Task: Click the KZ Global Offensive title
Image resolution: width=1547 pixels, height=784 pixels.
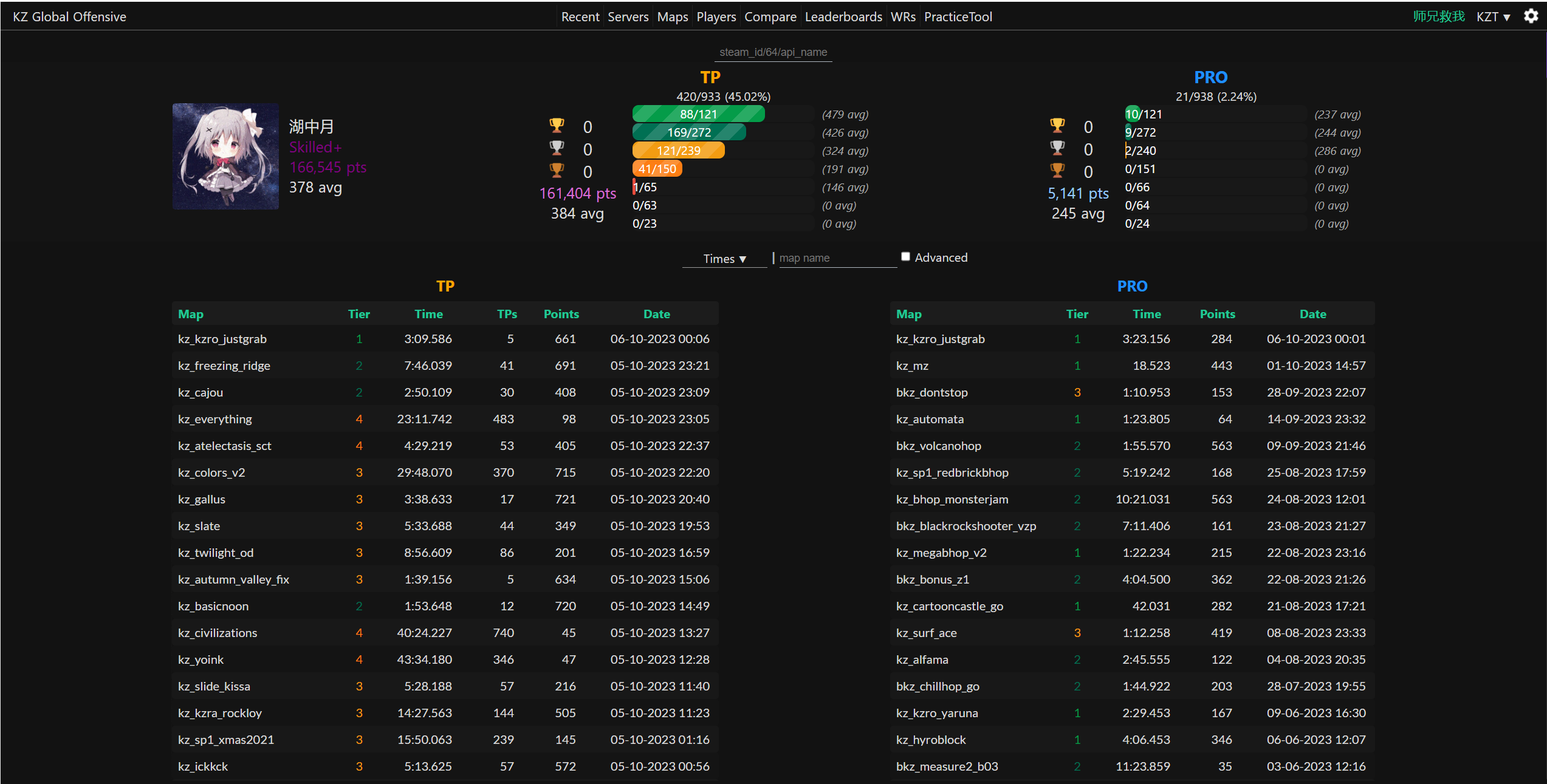Action: (x=69, y=17)
